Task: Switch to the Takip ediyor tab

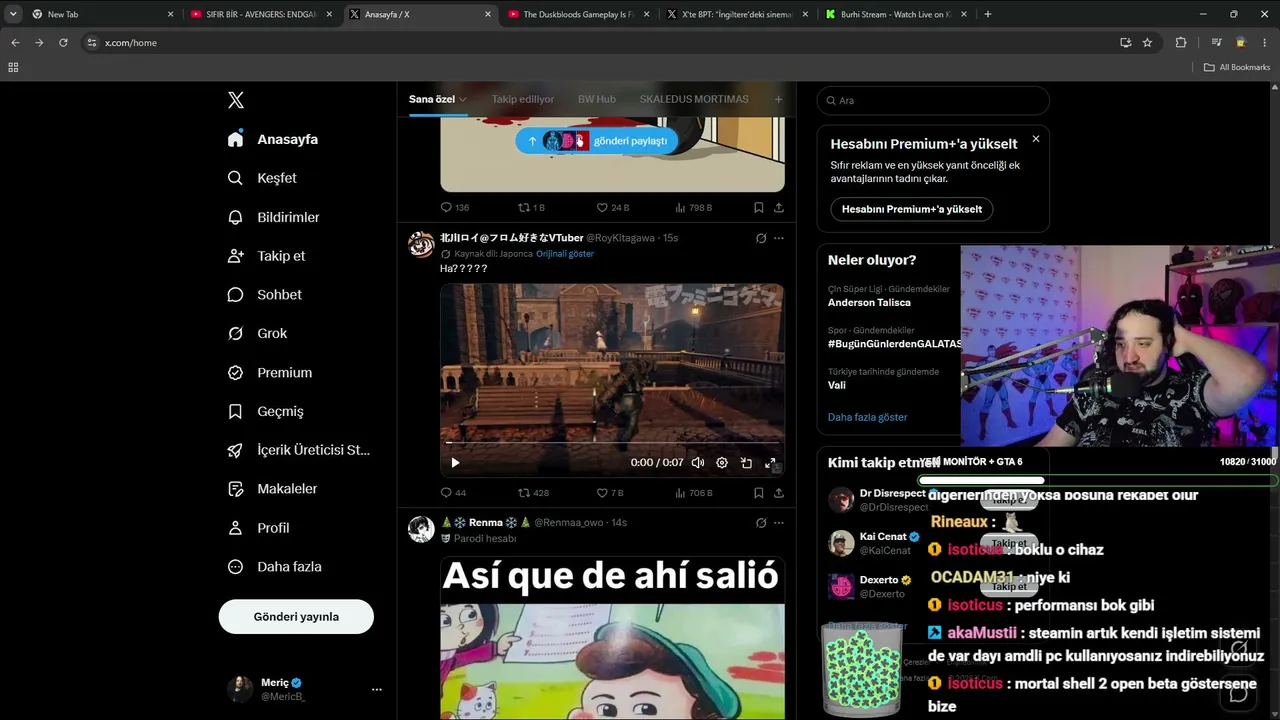Action: 523,100
